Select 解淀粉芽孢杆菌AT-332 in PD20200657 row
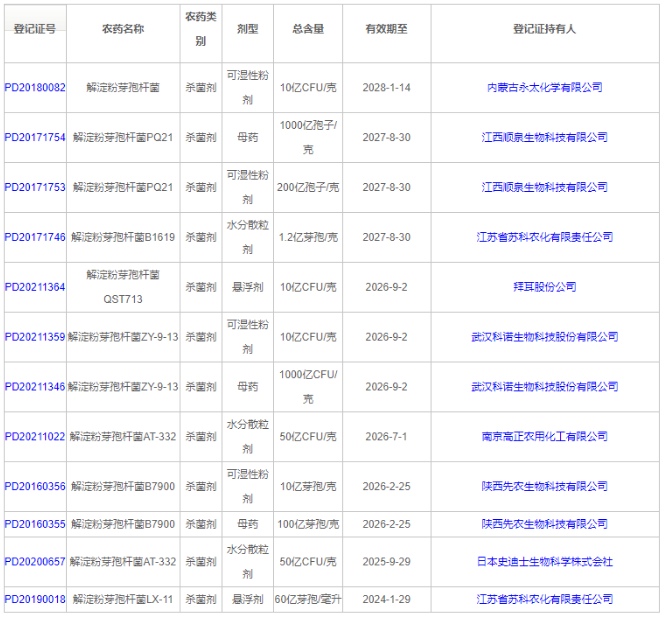This screenshot has width=664, height=618. (x=123, y=562)
